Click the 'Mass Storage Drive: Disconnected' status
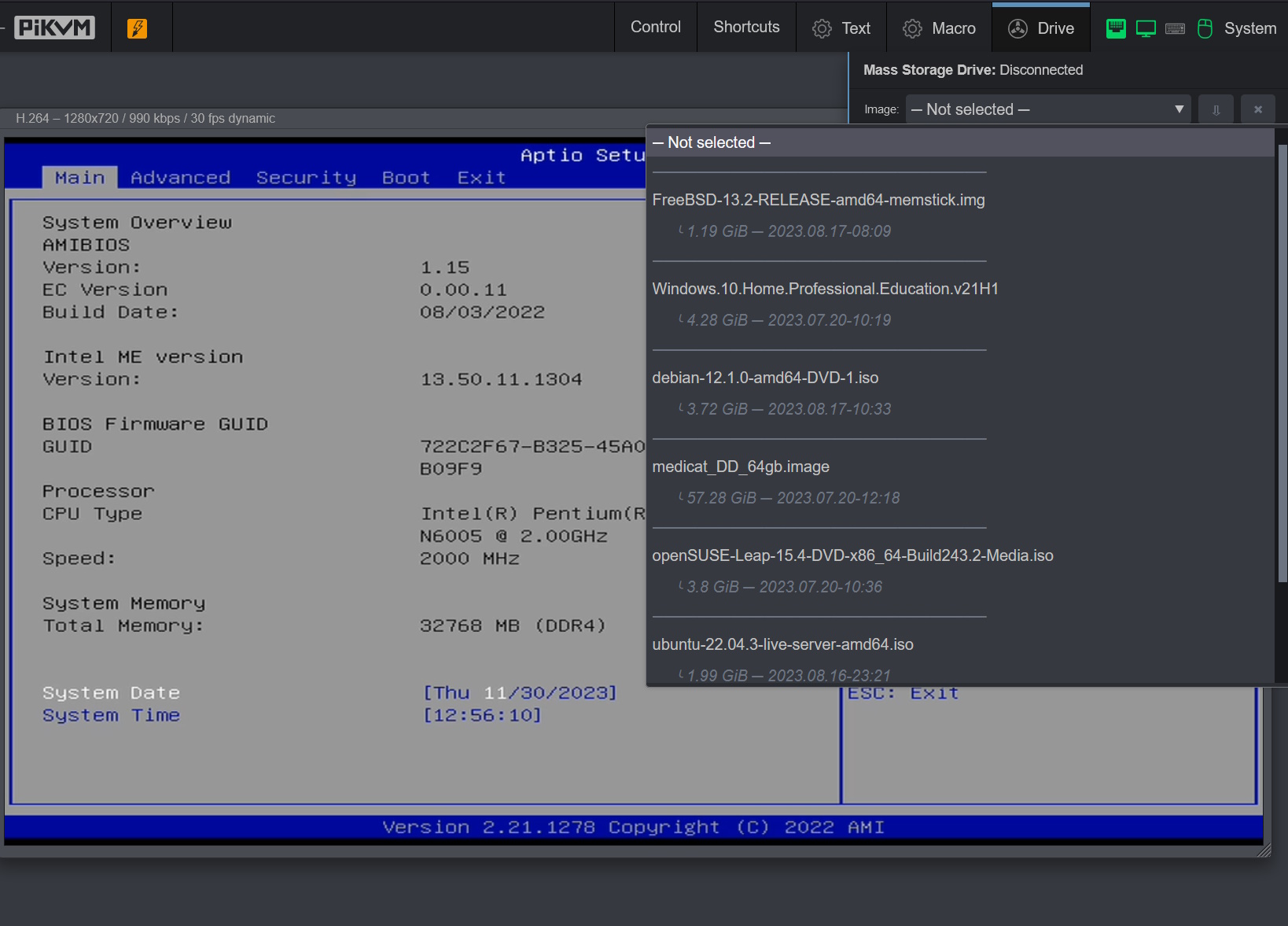Screen dimensions: 1288x926 [973, 70]
